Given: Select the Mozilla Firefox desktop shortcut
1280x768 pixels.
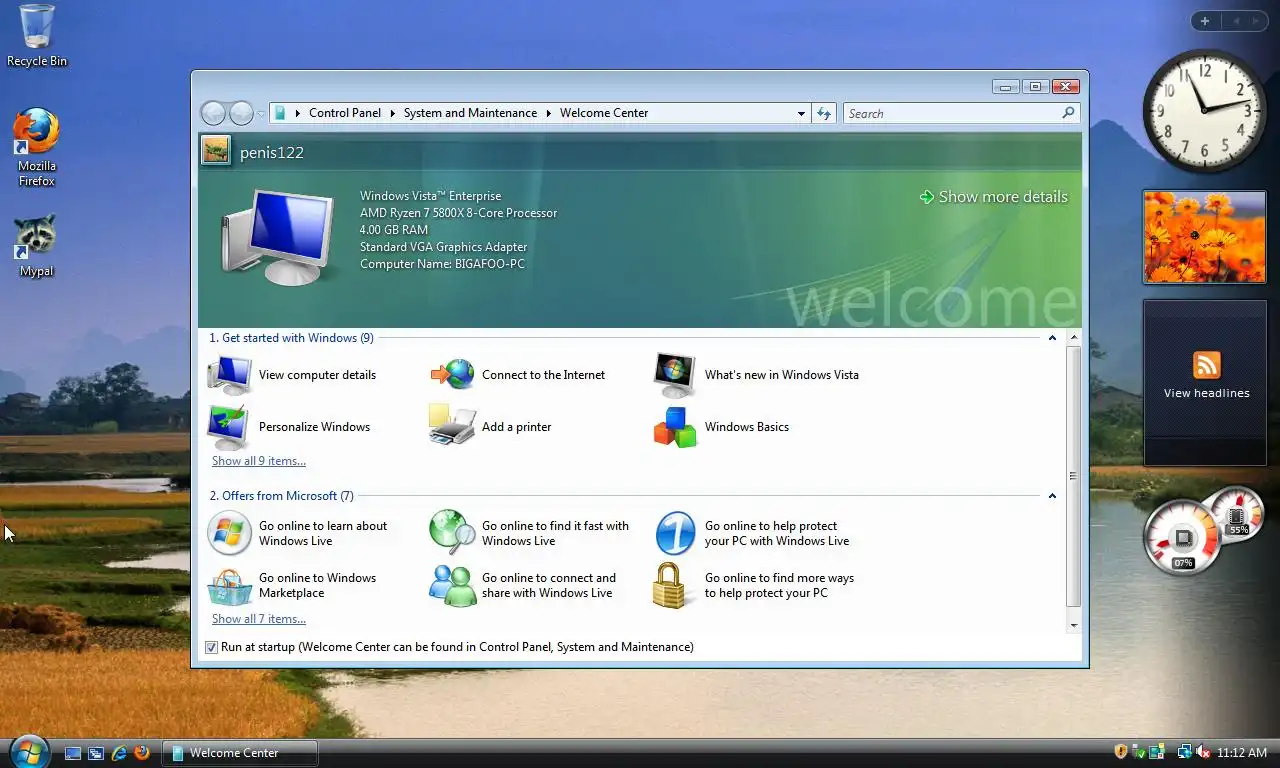Looking at the screenshot, I should pos(36,148).
